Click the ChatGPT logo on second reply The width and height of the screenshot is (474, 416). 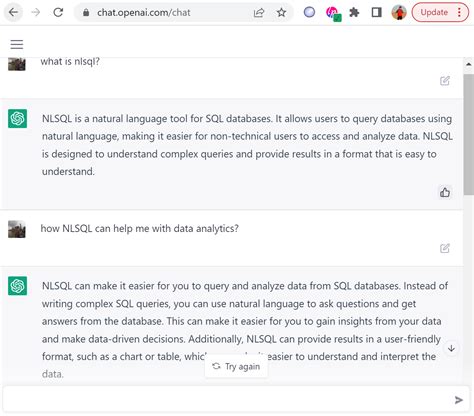(x=18, y=286)
